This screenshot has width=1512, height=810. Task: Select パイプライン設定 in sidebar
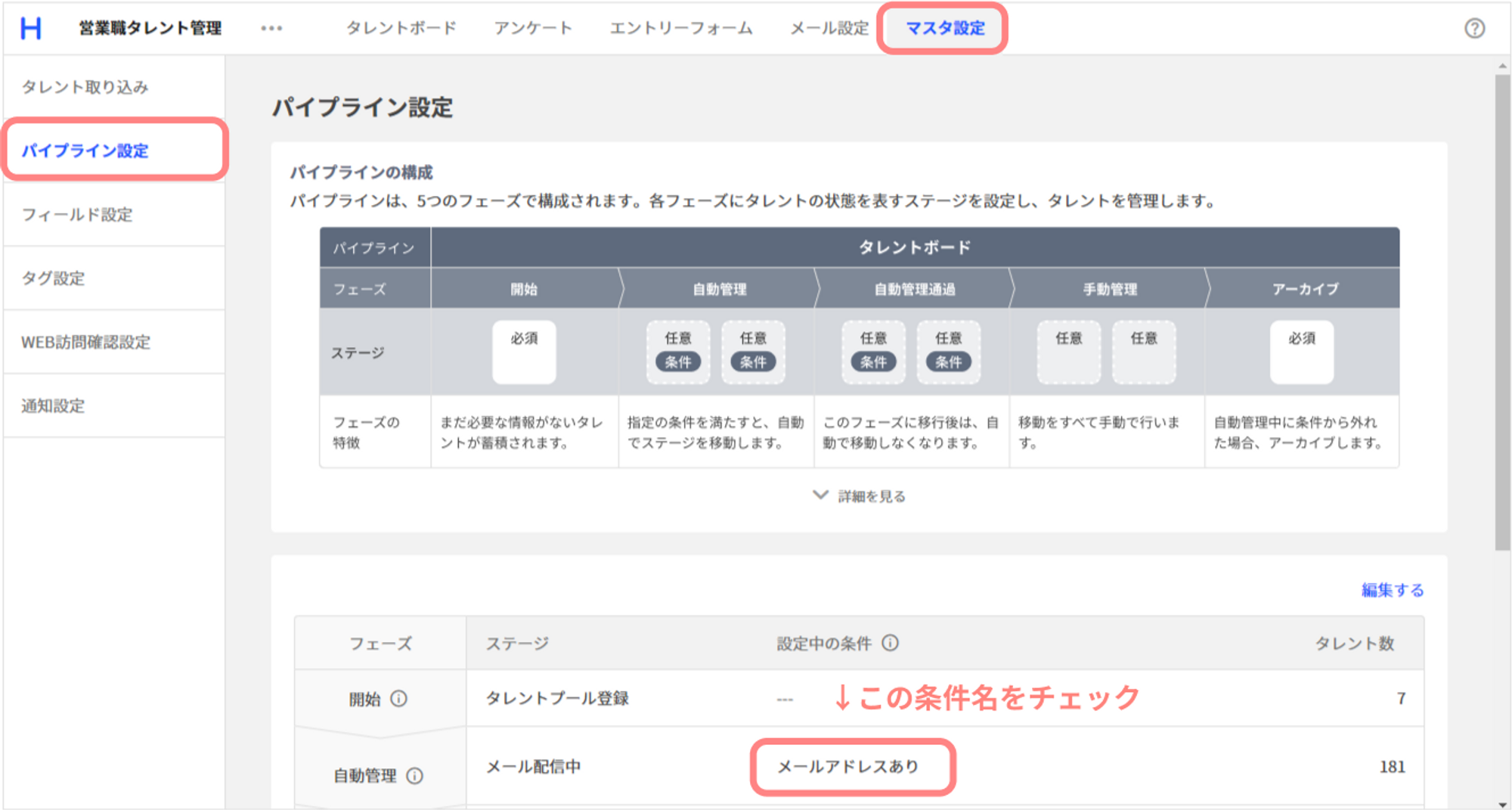114,150
